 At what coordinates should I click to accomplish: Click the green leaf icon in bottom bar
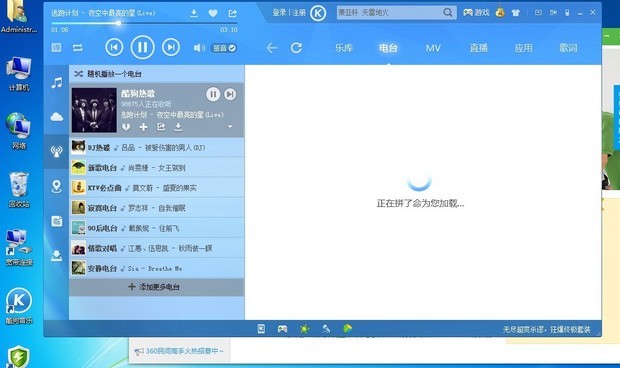click(x=347, y=328)
